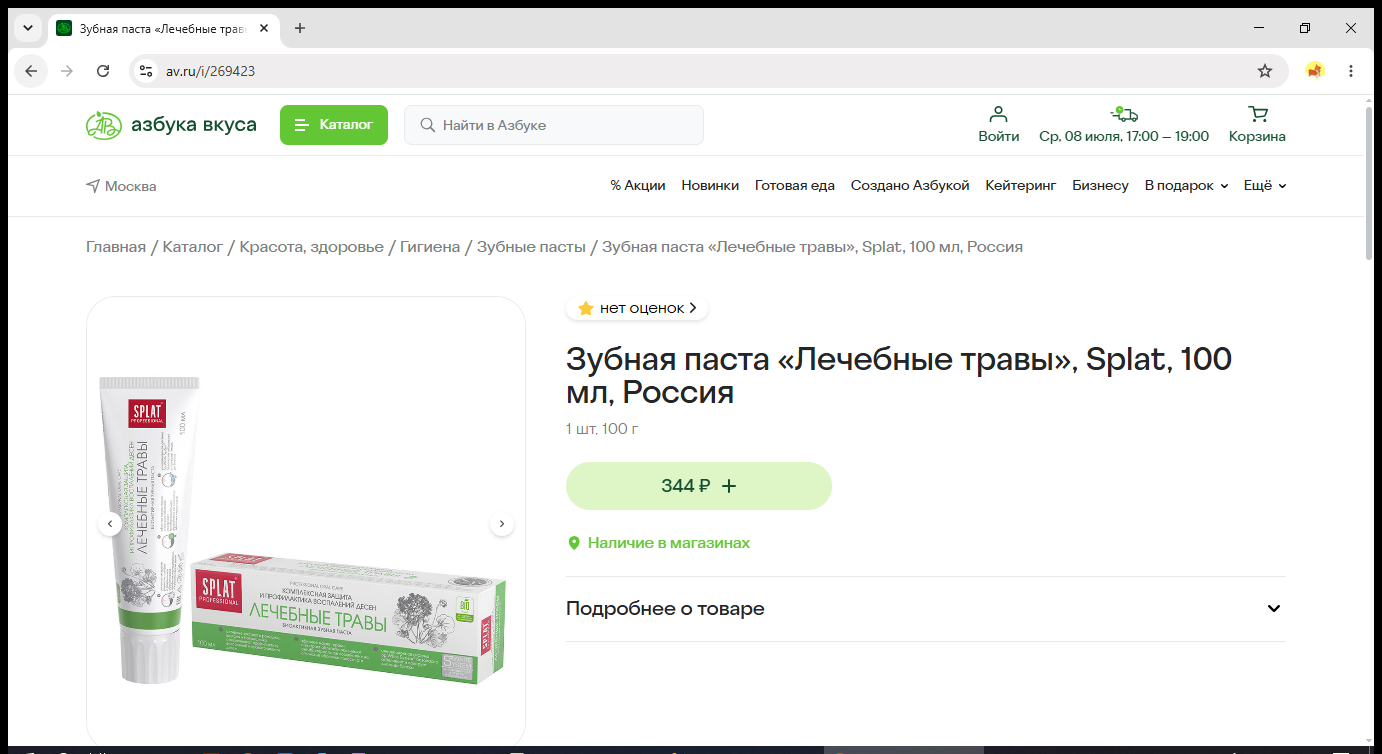Image resolution: width=1382 pixels, height=754 pixels.
Task: Expand the Ещё menu dropdown
Action: [1265, 186]
